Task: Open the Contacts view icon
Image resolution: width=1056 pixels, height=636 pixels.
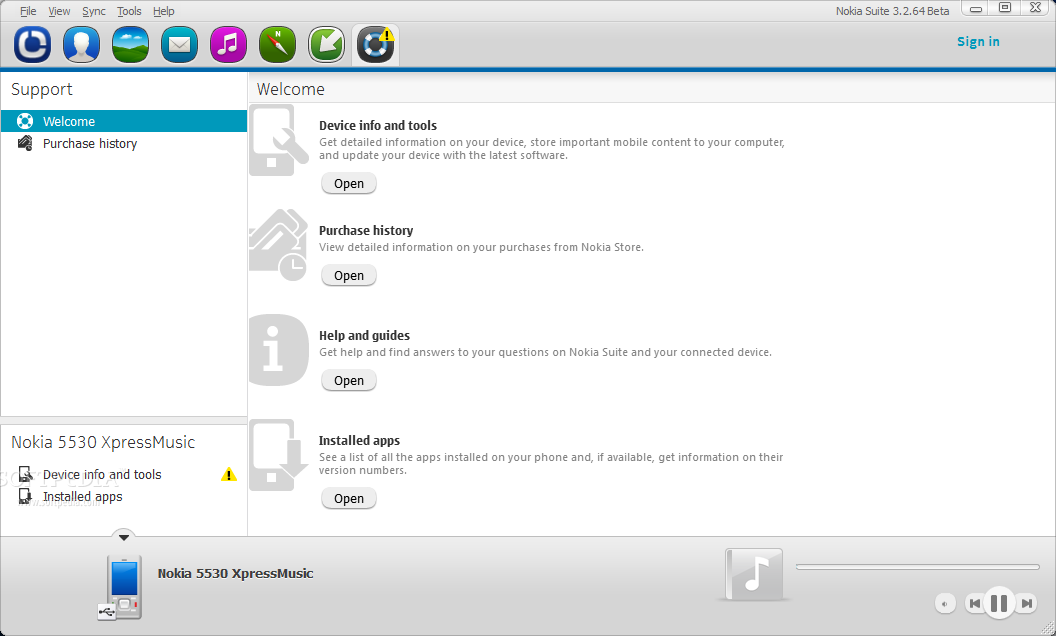Action: [81, 45]
